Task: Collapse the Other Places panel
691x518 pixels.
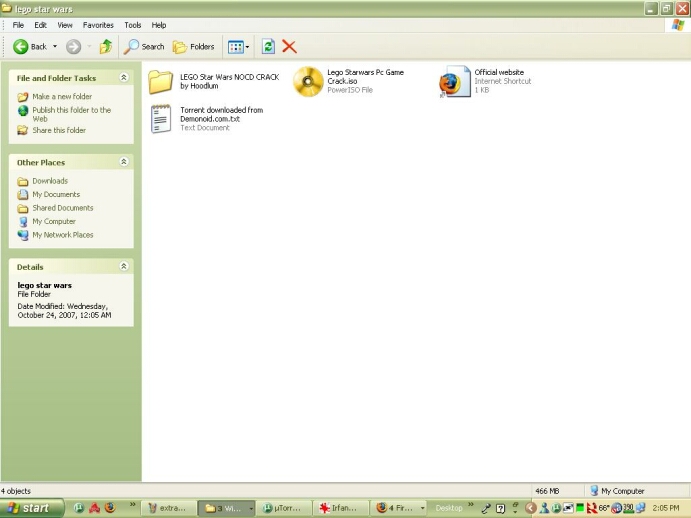Action: [x=124, y=162]
